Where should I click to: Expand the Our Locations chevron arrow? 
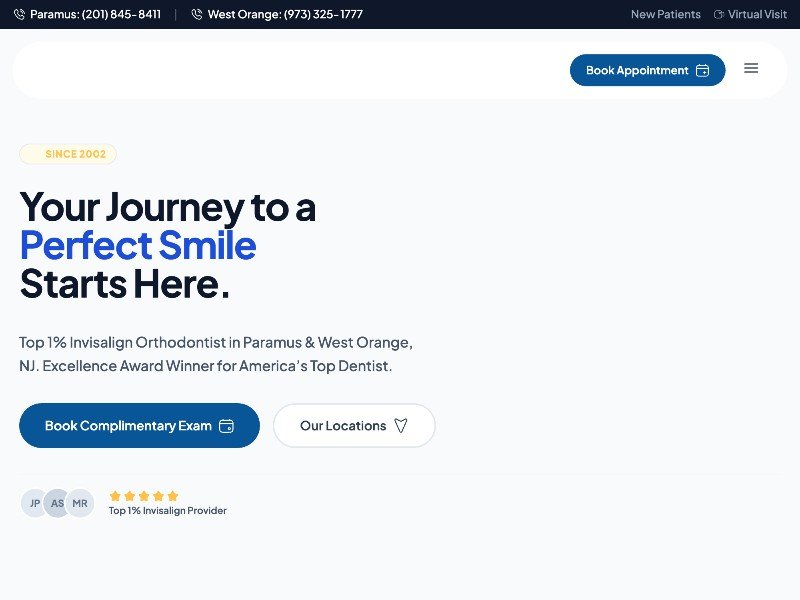coord(400,425)
